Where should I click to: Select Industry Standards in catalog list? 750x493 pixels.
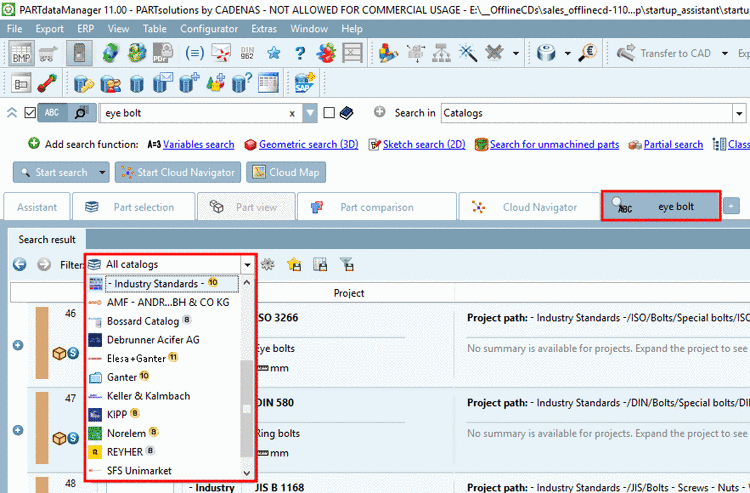point(163,283)
